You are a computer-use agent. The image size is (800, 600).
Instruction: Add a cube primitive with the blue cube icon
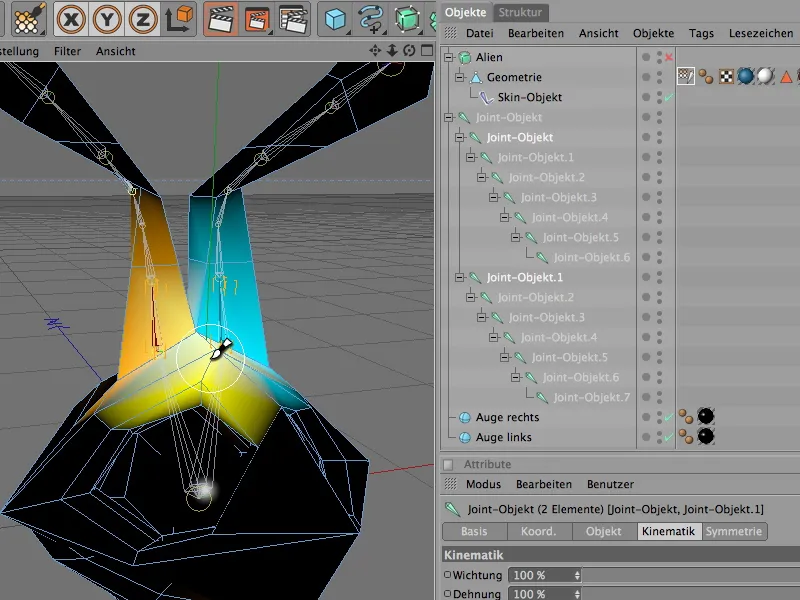tap(335, 19)
